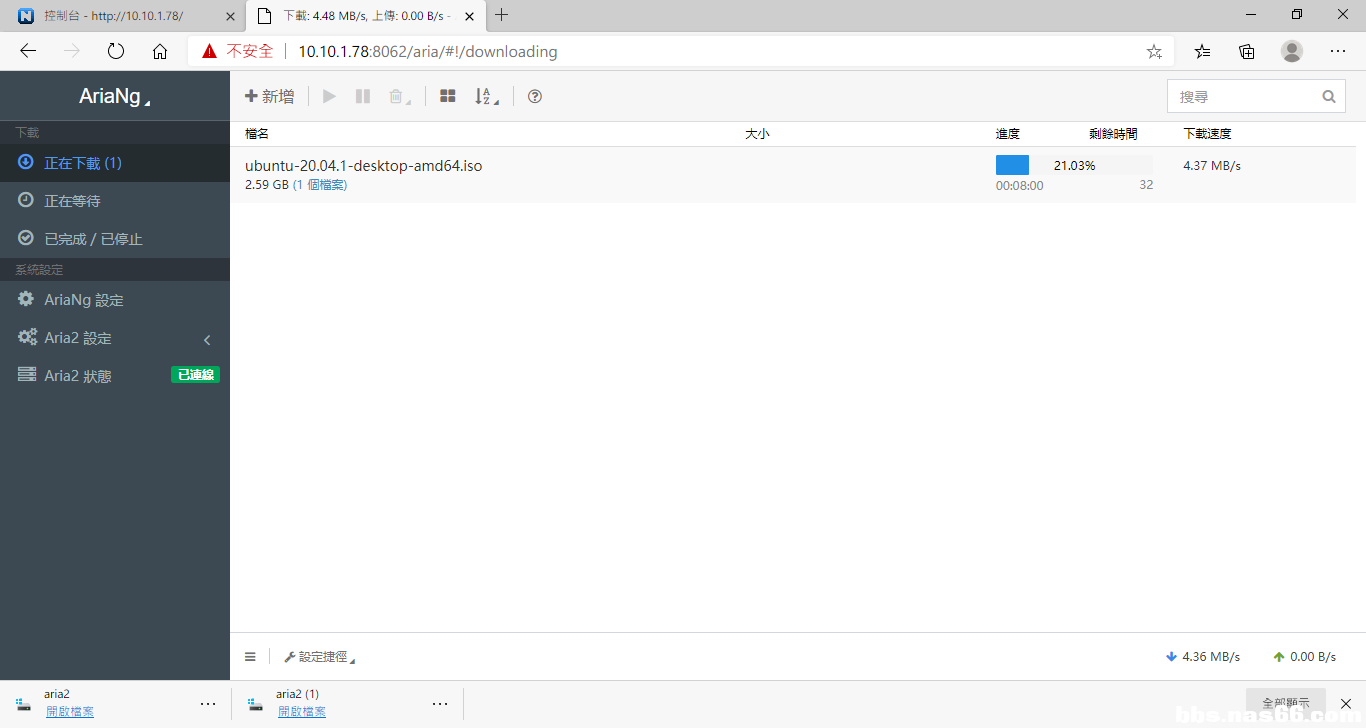Open the browser profile avatar
Image resolution: width=1366 pixels, height=728 pixels.
(x=1292, y=51)
